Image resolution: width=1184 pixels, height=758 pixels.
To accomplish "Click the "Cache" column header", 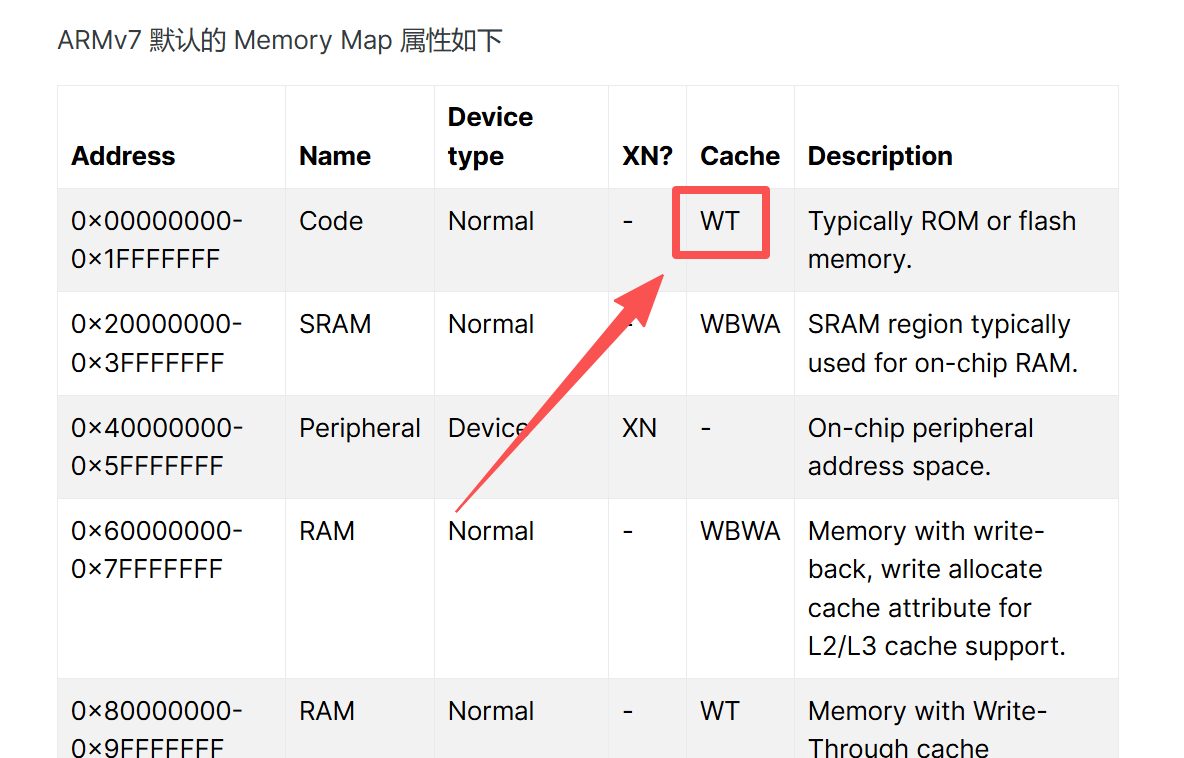I will [740, 156].
